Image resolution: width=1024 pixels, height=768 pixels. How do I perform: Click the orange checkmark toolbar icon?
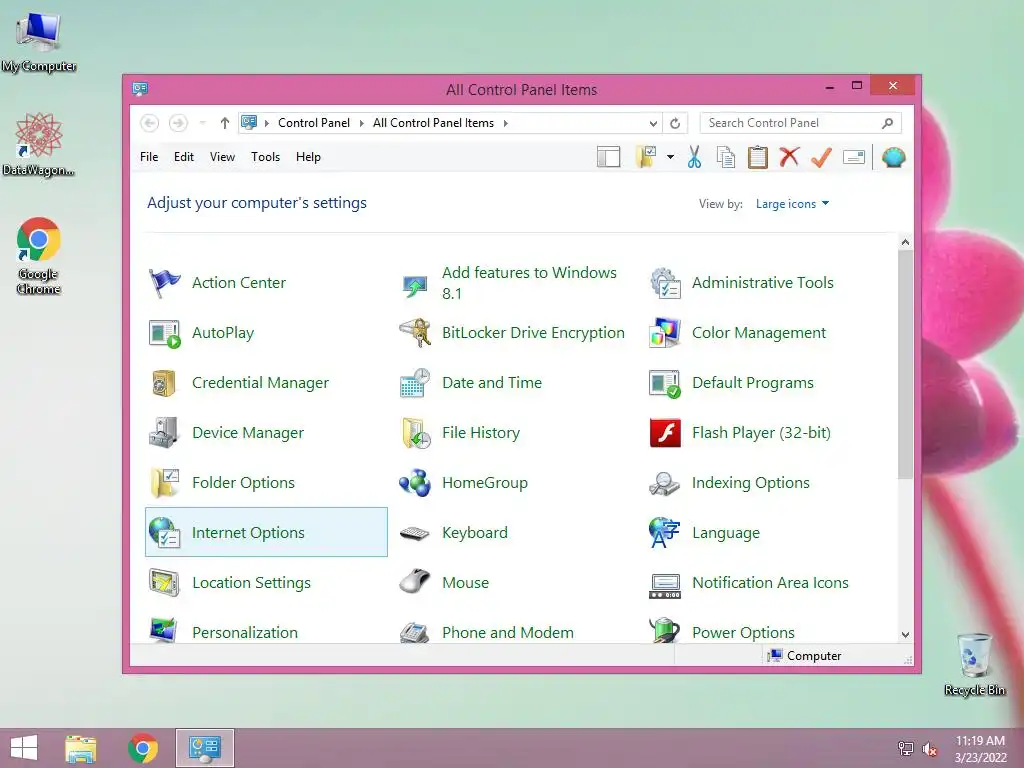coord(821,157)
